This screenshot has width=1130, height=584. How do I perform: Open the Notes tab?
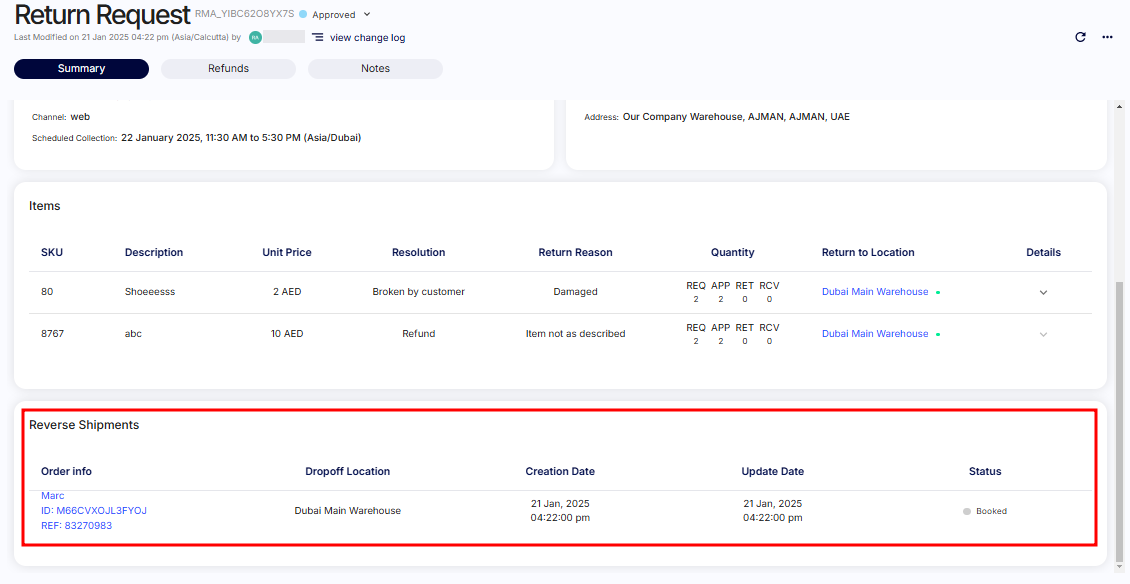coord(375,68)
